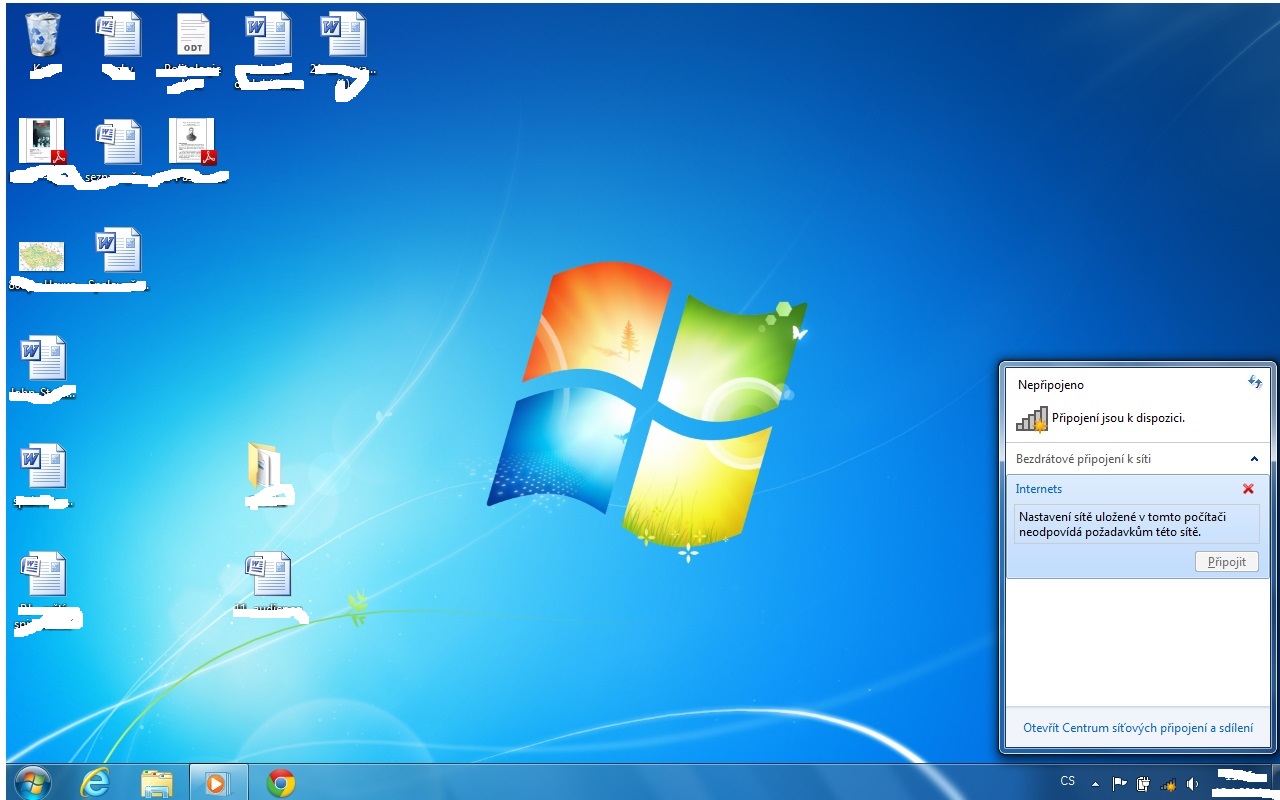This screenshot has height=800, width=1280.
Task: Open the ODT document icon on the desktop
Action: [x=193, y=35]
